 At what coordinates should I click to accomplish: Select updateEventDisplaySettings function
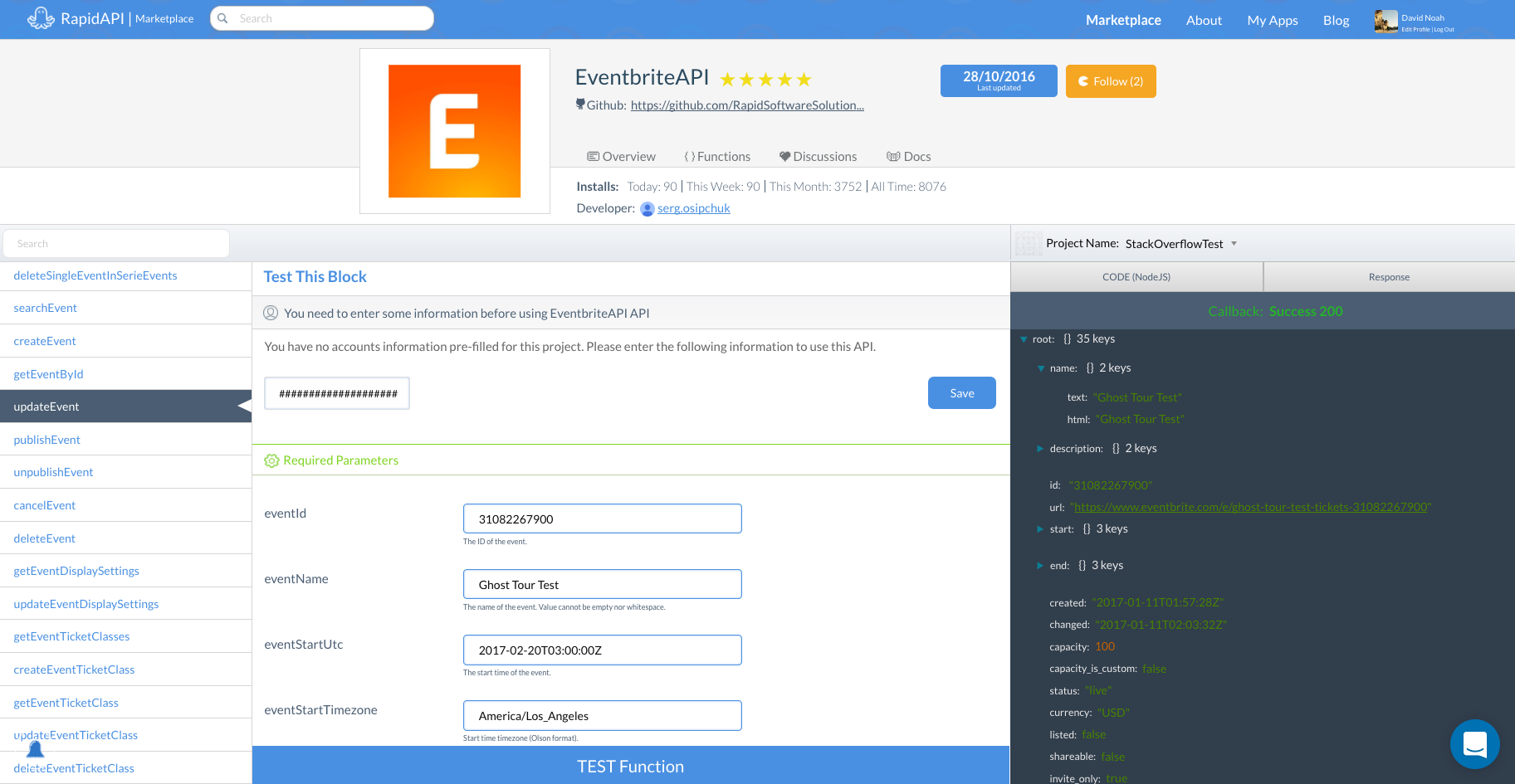tap(125, 604)
